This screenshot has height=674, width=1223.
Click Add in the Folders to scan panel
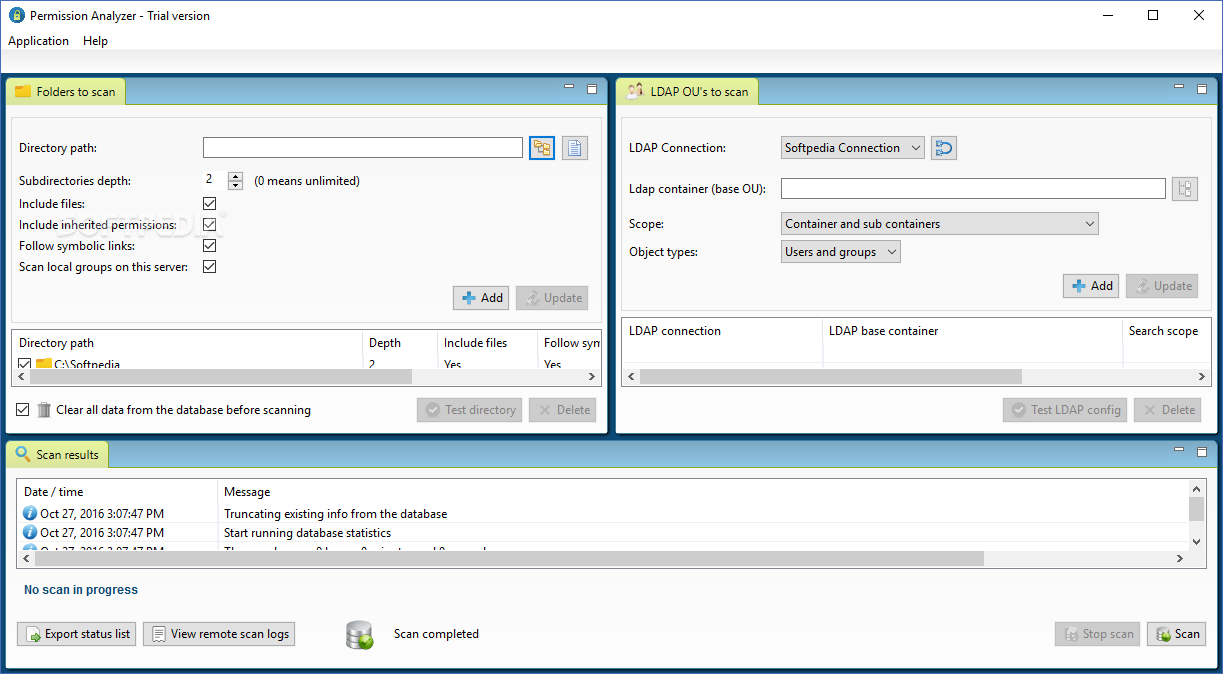click(481, 298)
